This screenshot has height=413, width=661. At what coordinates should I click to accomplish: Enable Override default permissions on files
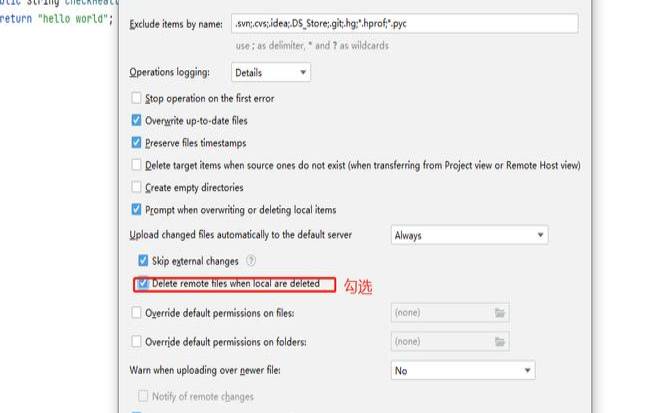136,313
